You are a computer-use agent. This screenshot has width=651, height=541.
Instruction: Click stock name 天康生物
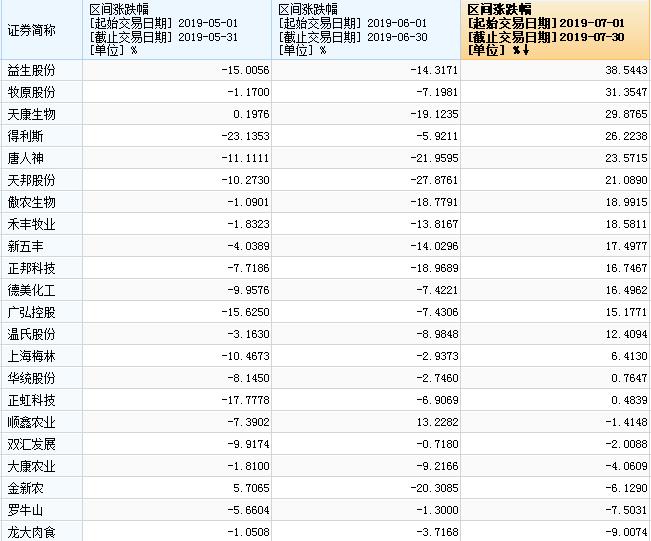(32, 114)
